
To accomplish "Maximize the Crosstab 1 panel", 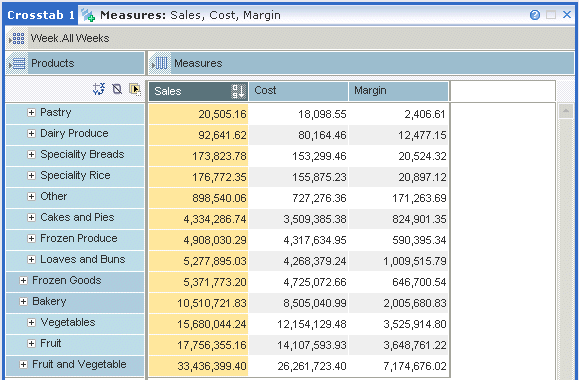I will (x=551, y=15).
